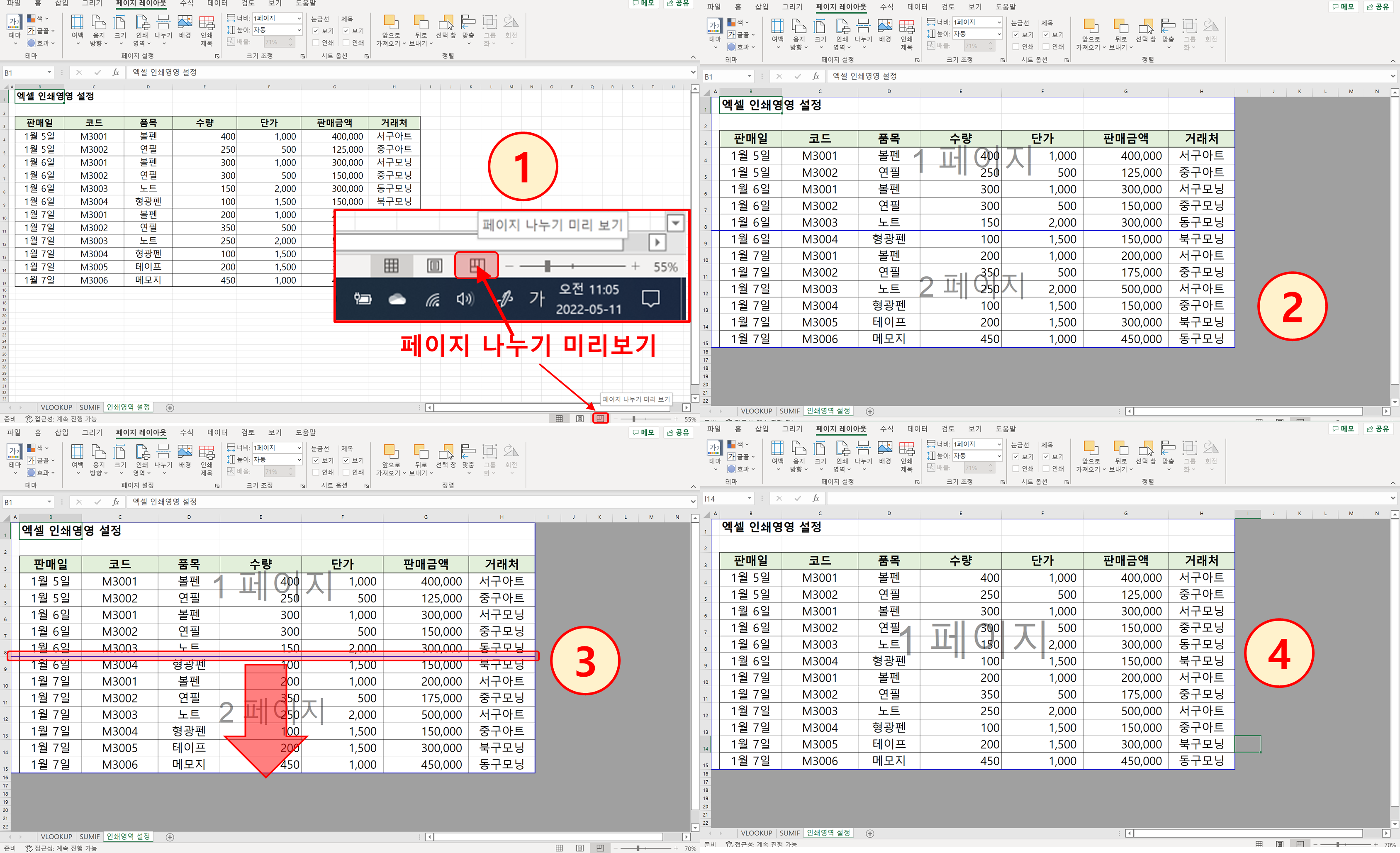Viewport: 1400px width, 853px height.
Task: Click 용지 방향 orientation icon in panel 1
Action: point(99,29)
